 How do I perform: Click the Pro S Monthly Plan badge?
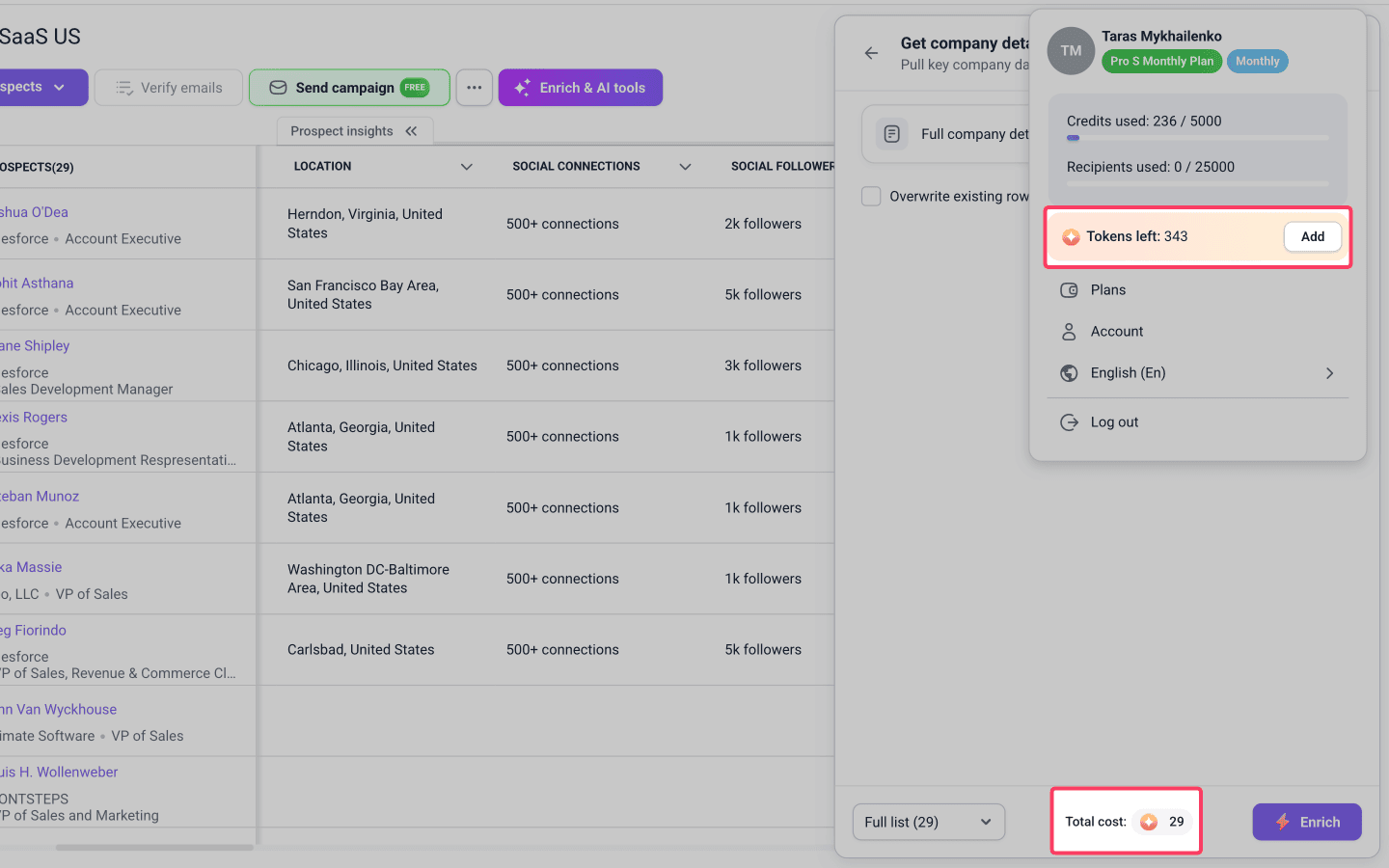1161,62
